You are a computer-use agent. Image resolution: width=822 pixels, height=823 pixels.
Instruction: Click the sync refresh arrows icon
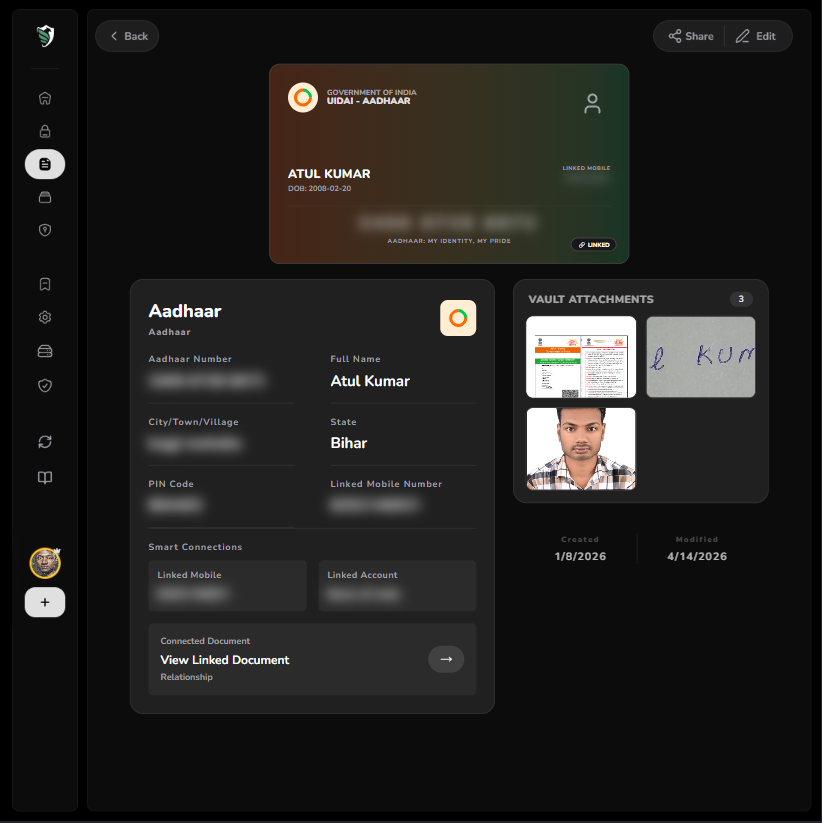click(45, 442)
